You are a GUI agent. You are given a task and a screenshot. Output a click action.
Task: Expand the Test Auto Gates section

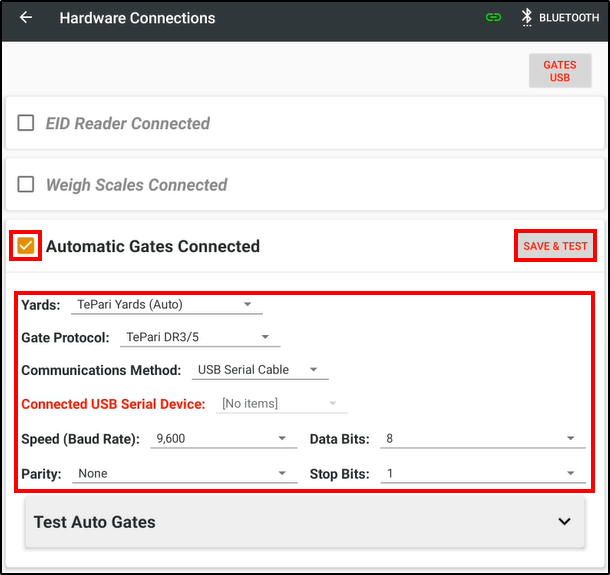click(305, 522)
